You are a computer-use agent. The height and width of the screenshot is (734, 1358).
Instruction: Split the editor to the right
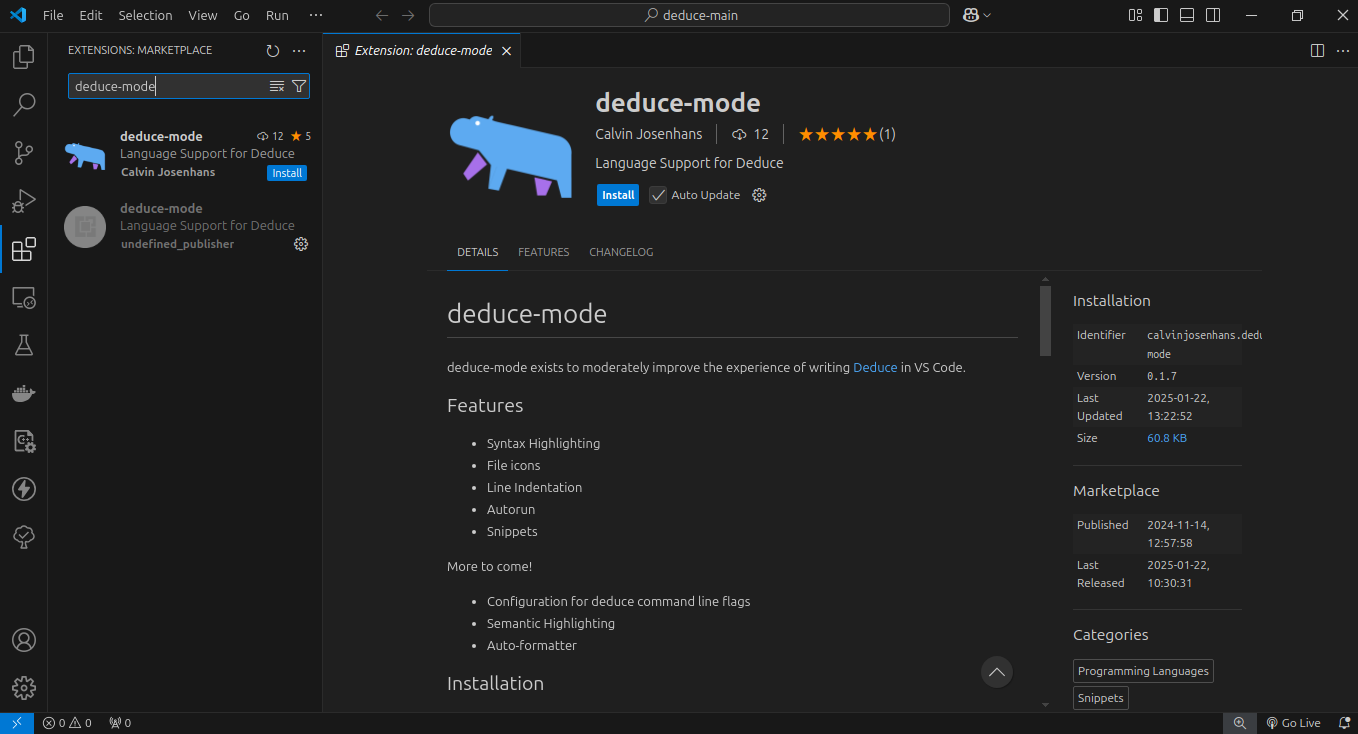click(1317, 51)
